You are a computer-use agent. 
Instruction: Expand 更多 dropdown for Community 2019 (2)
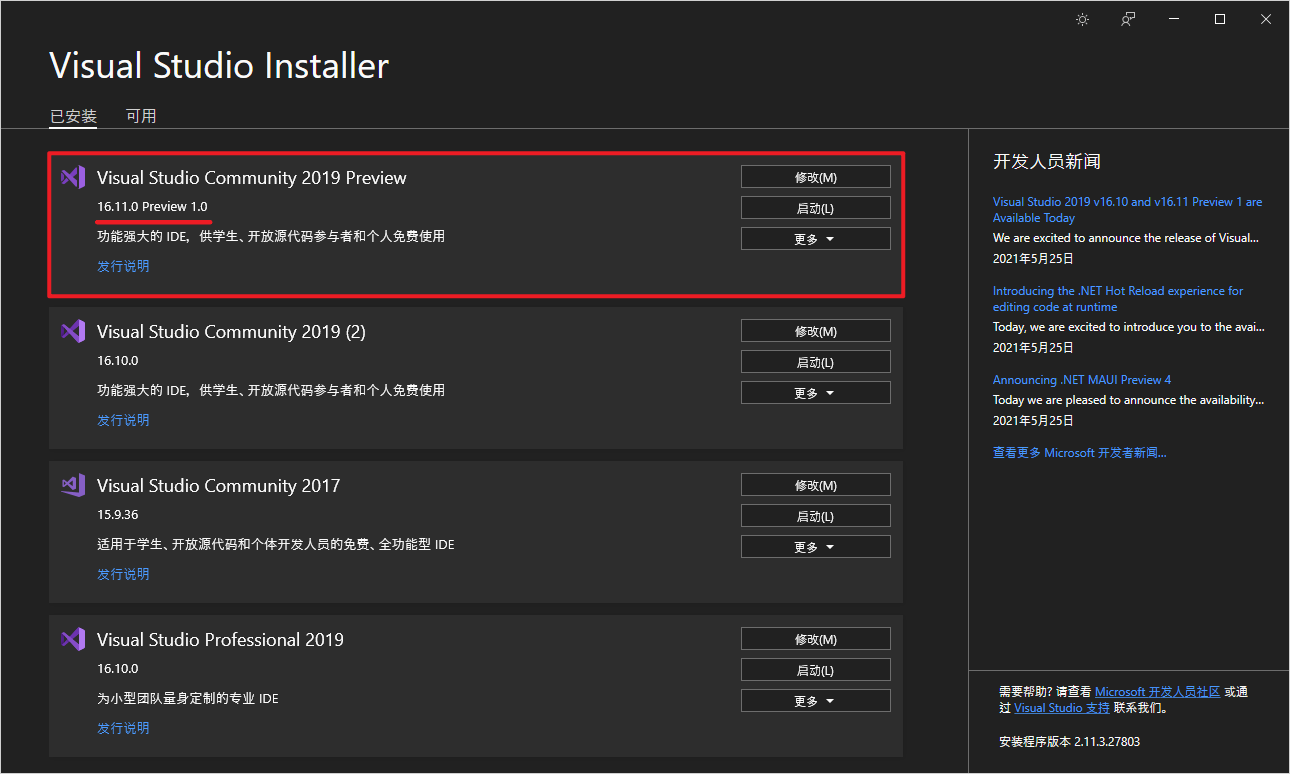pos(815,393)
